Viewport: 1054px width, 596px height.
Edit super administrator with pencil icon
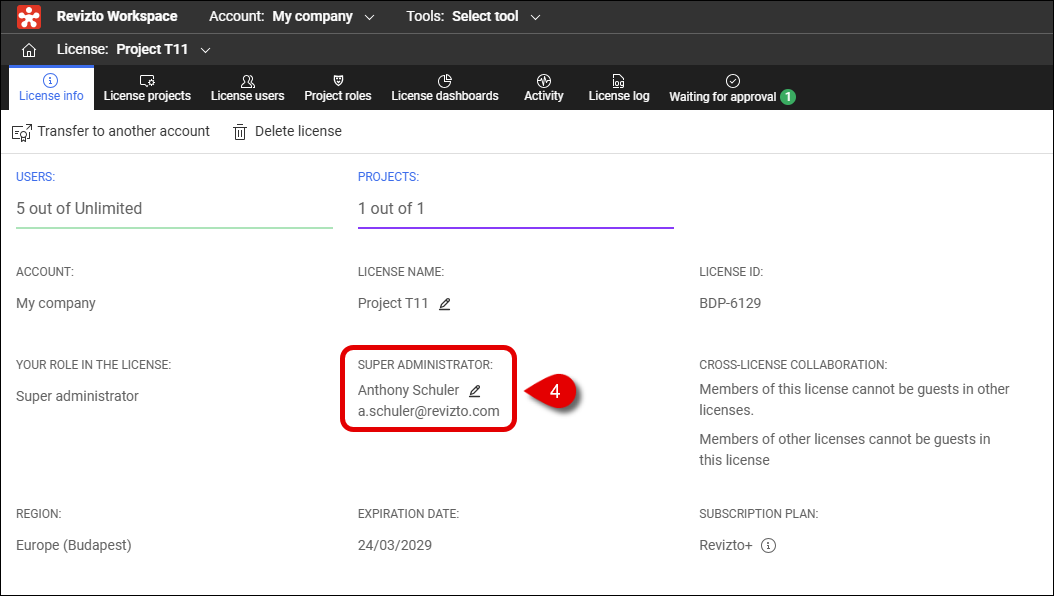(475, 391)
